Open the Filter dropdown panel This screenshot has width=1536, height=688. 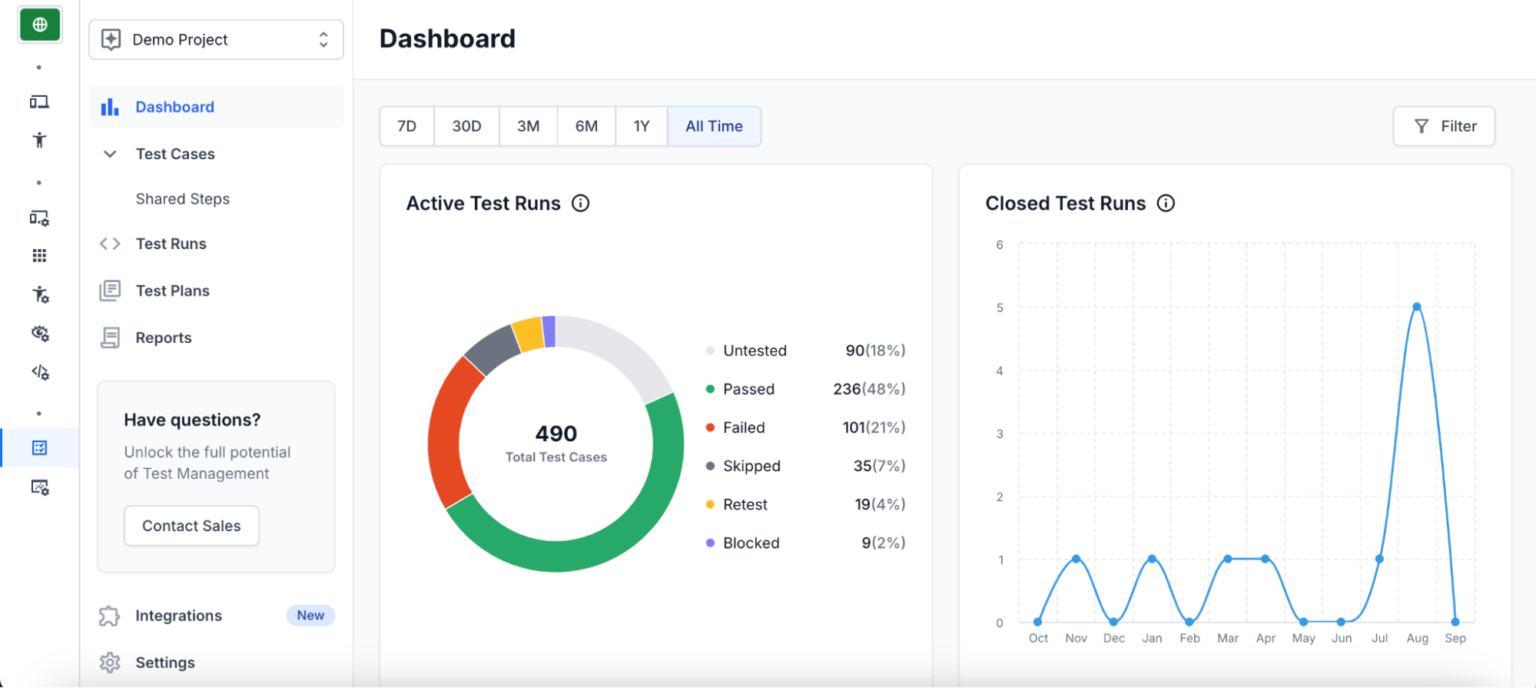pyautogui.click(x=1443, y=126)
